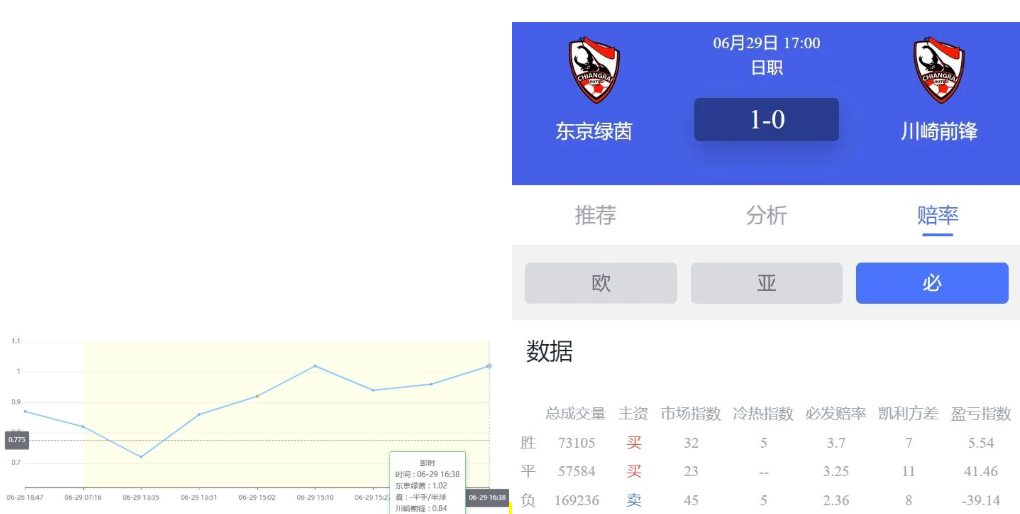Click the orange chart point at 06-29 15:02

coord(257,396)
